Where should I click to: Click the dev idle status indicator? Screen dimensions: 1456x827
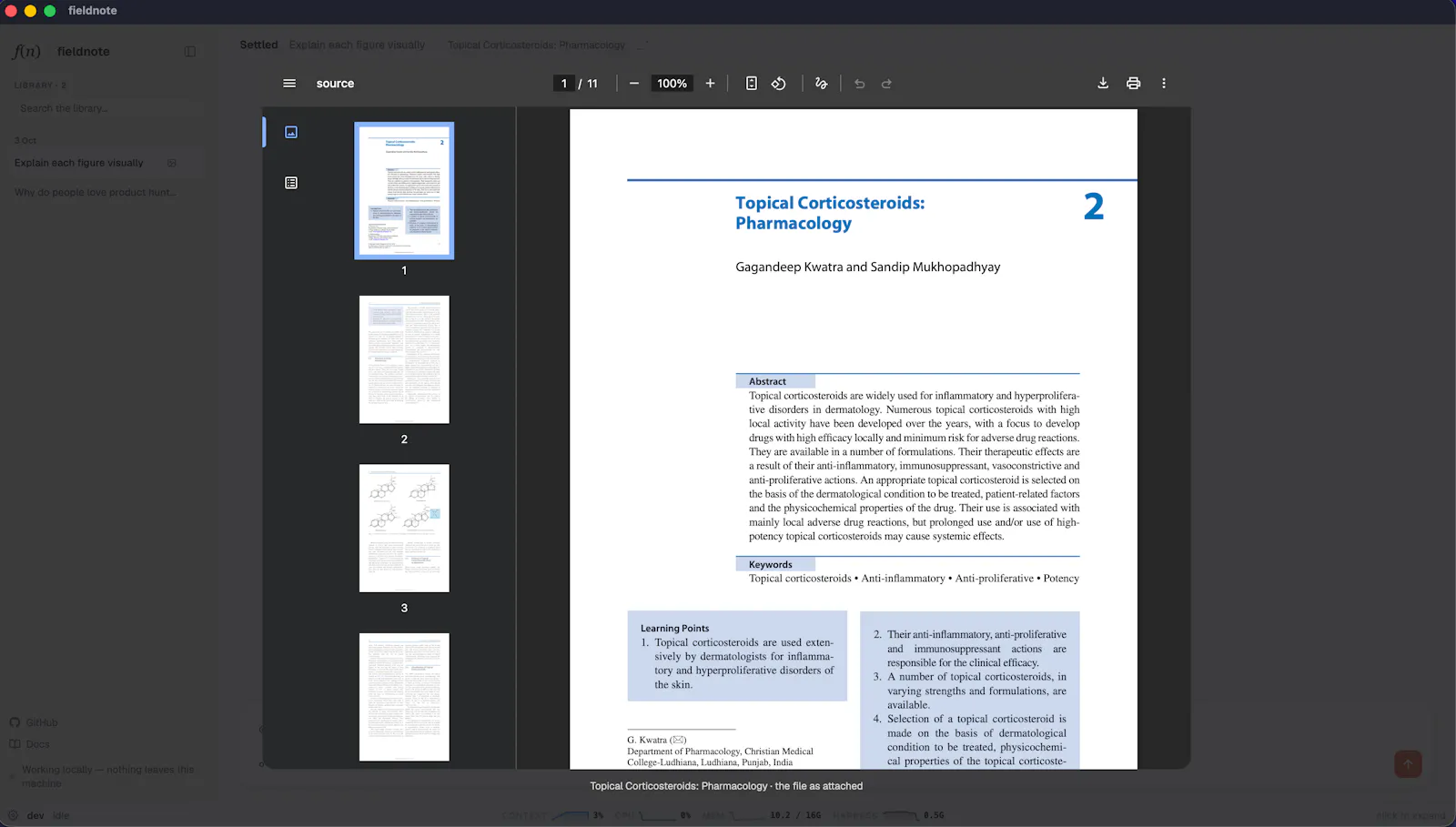39,815
